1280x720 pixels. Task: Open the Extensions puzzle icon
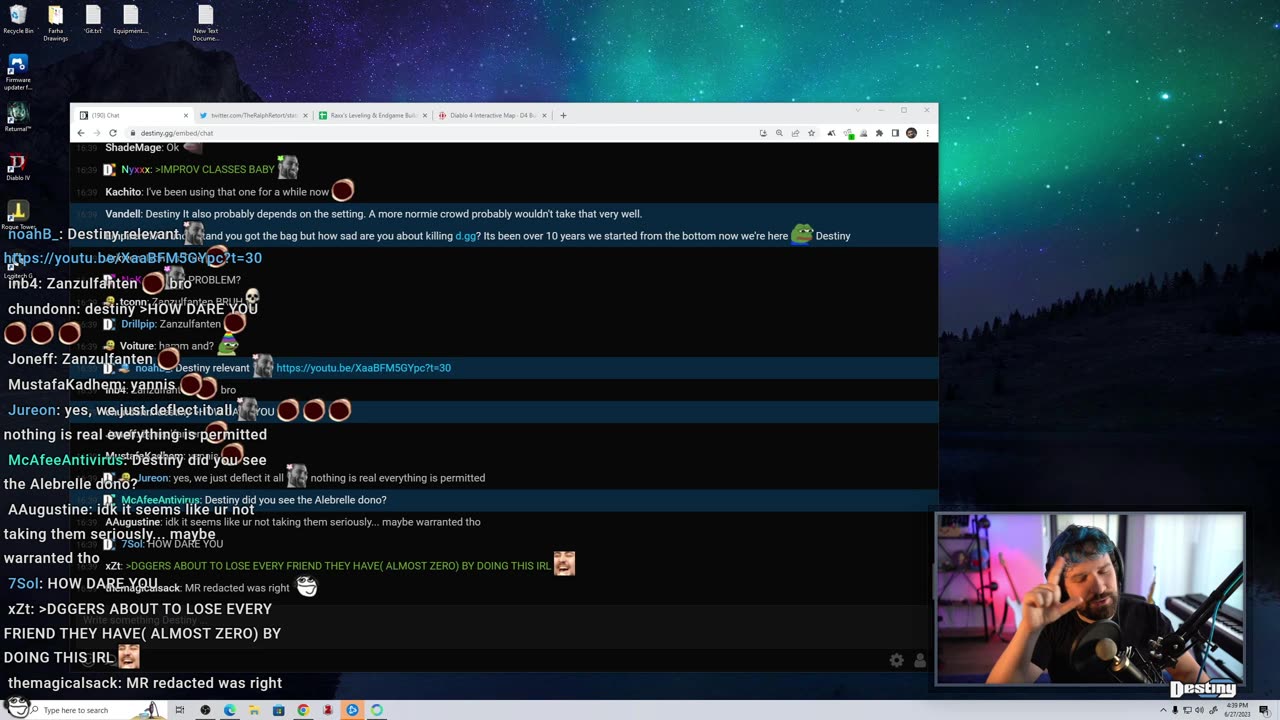coord(879,133)
